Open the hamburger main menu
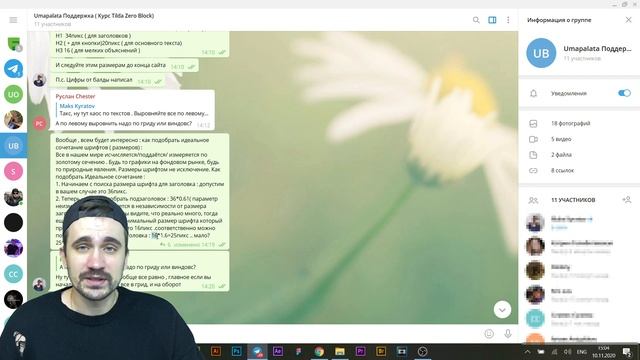640x360 pixels. [13, 20]
